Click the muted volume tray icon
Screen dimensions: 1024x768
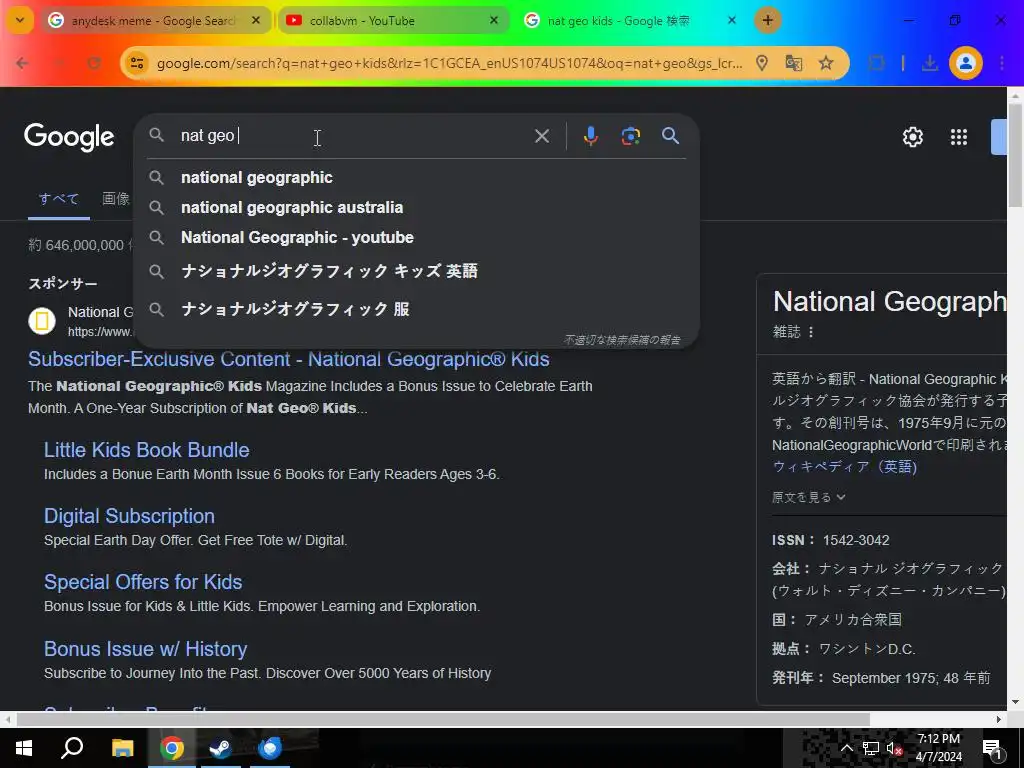tap(894, 748)
